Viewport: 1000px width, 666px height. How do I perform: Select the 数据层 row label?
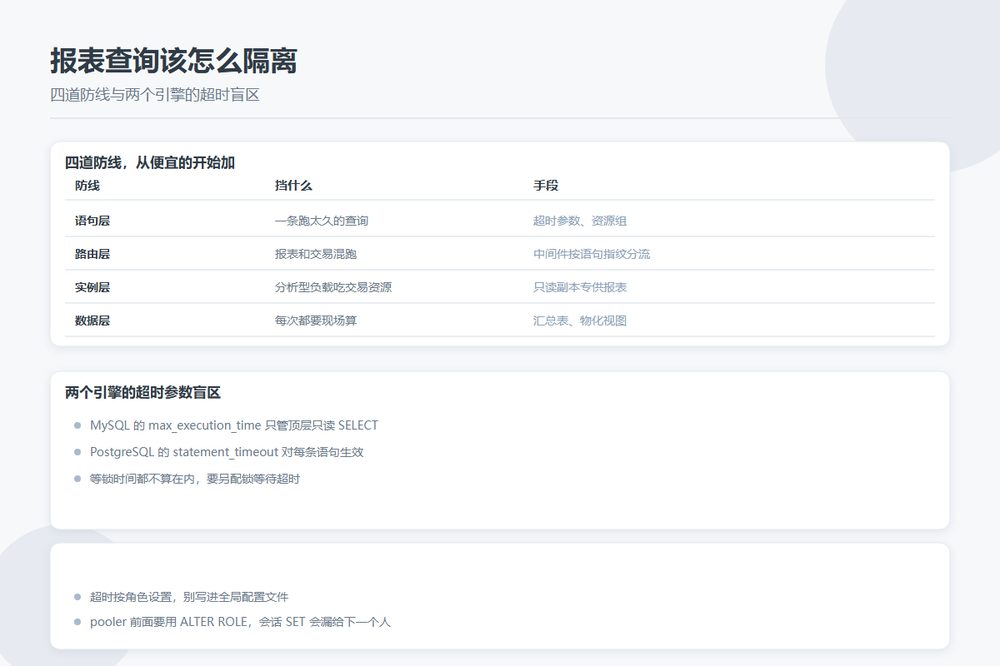point(92,320)
